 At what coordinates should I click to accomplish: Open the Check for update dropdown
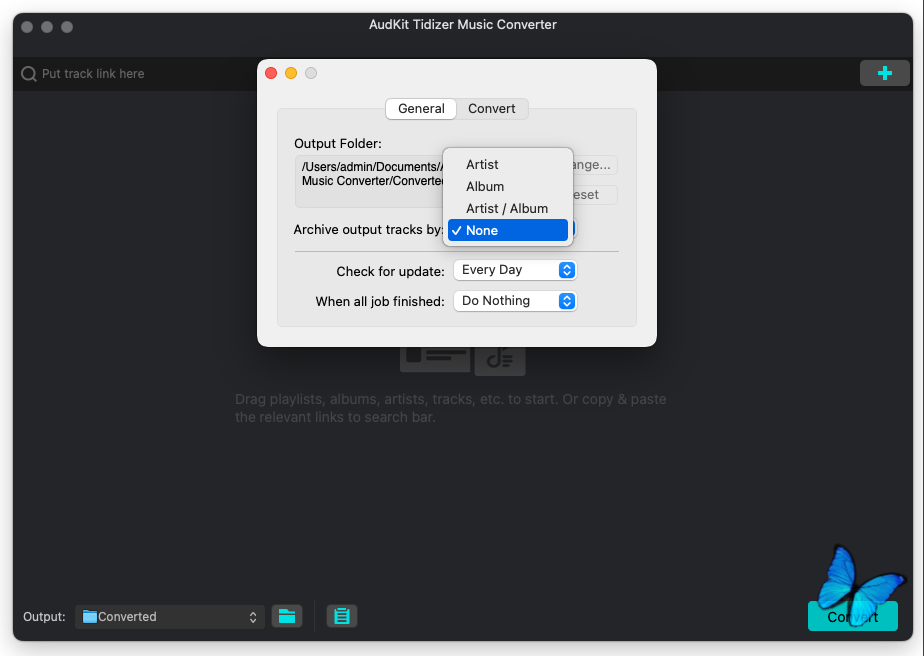515,270
